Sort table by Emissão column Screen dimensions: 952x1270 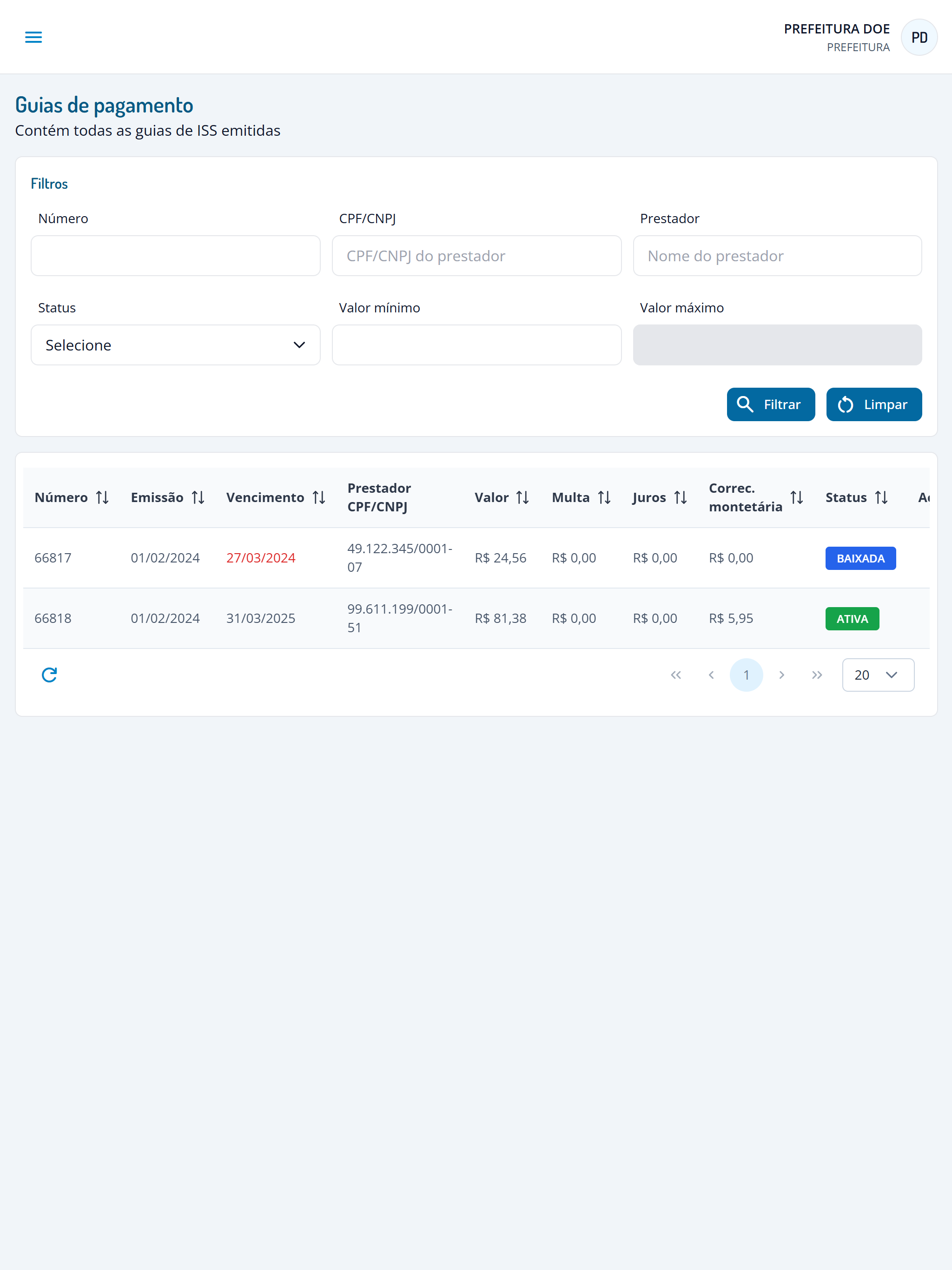(x=198, y=497)
